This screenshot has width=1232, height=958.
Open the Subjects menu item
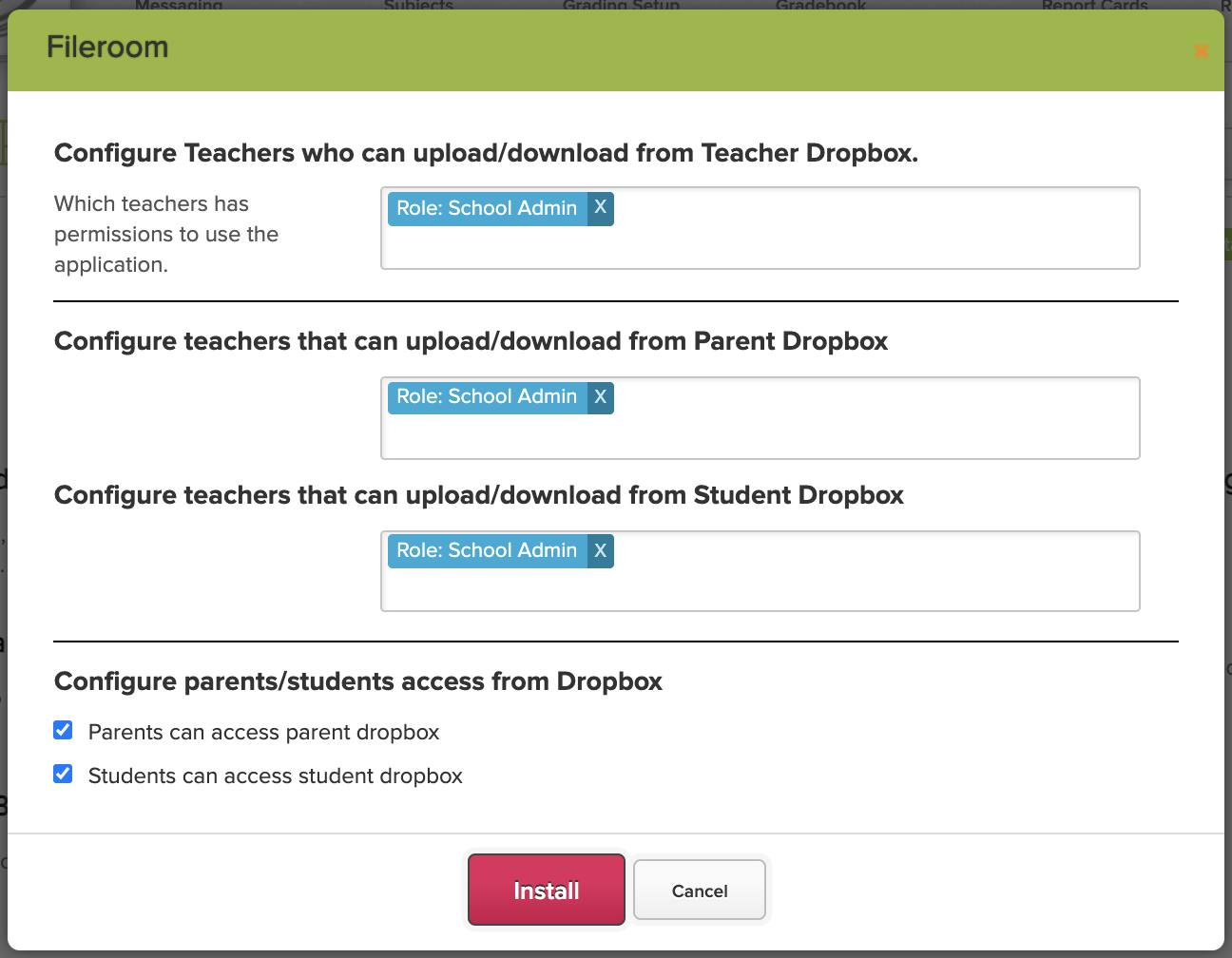pyautogui.click(x=418, y=7)
